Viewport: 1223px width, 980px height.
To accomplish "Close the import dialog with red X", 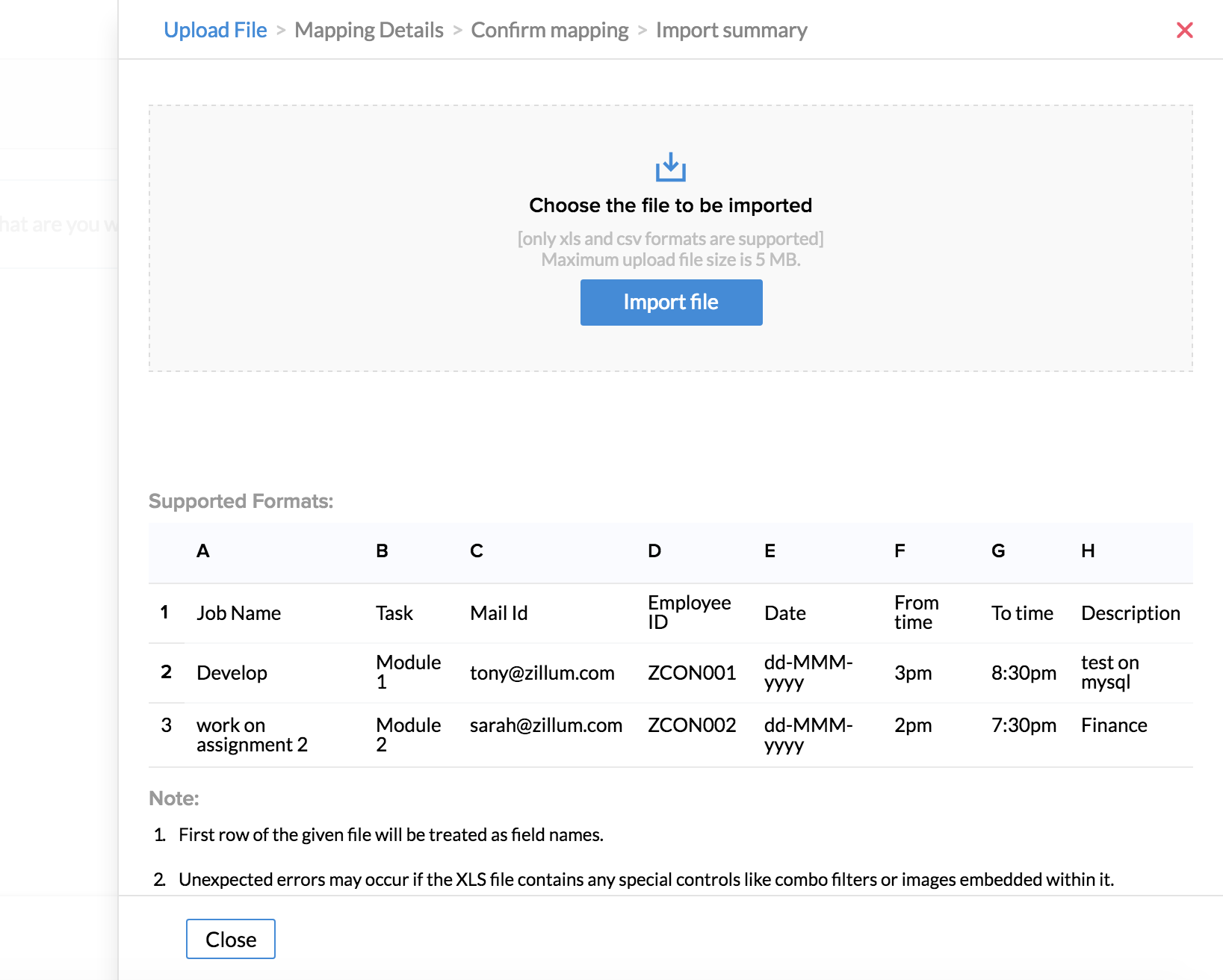I will pyautogui.click(x=1184, y=30).
